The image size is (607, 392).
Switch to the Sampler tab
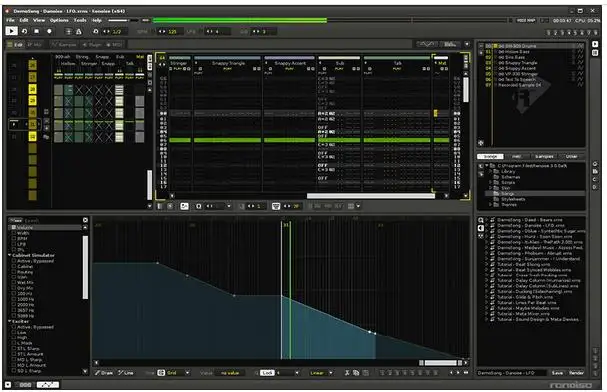coord(64,45)
